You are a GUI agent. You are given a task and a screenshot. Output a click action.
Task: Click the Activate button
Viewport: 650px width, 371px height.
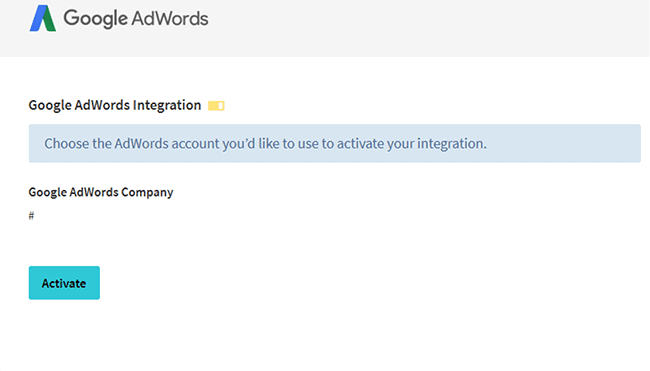(x=64, y=283)
